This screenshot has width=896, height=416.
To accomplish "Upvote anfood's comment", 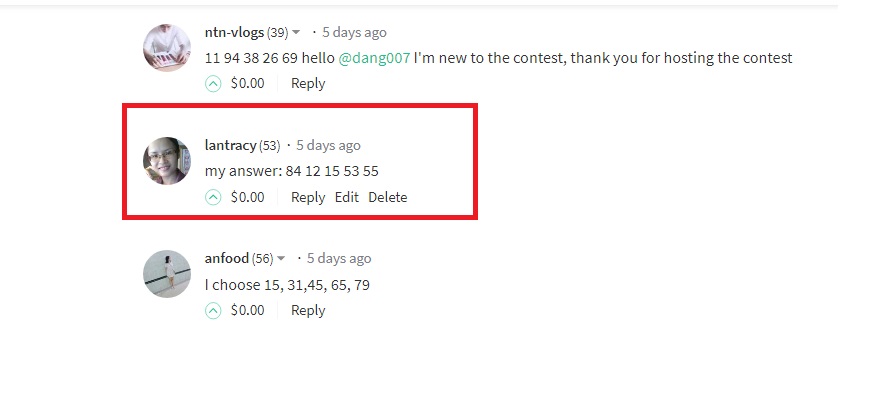I will tap(213, 311).
